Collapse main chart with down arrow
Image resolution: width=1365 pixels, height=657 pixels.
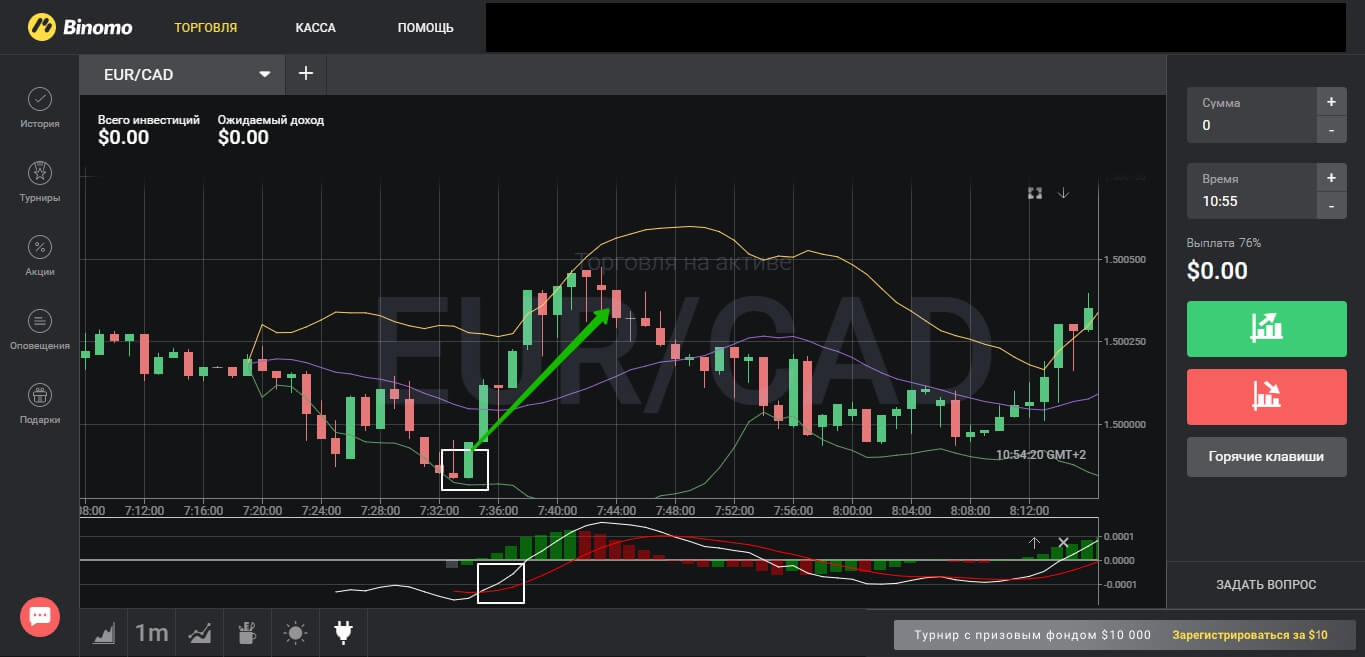pos(1063,193)
